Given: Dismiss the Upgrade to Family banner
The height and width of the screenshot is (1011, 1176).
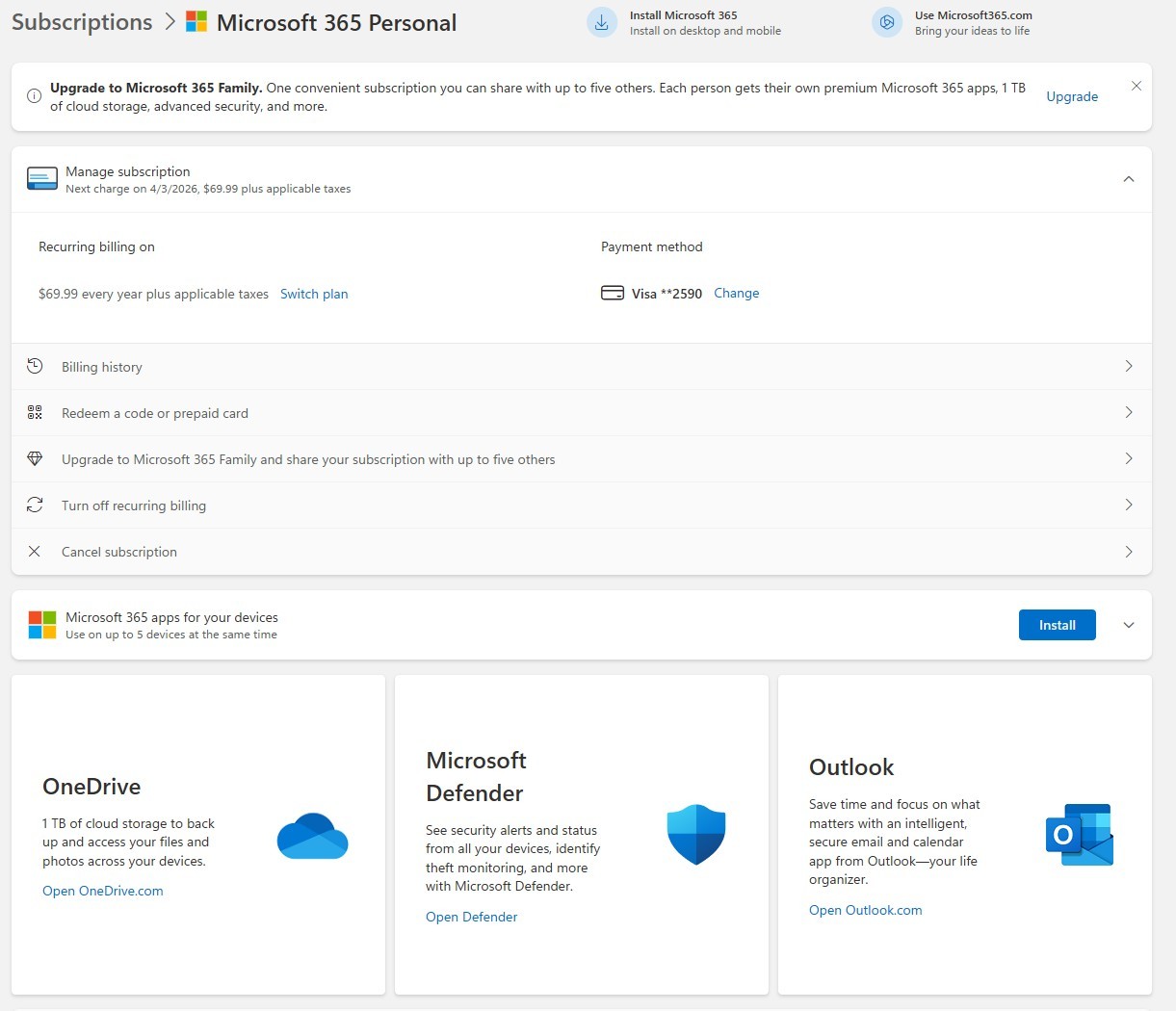Looking at the screenshot, I should 1137,87.
